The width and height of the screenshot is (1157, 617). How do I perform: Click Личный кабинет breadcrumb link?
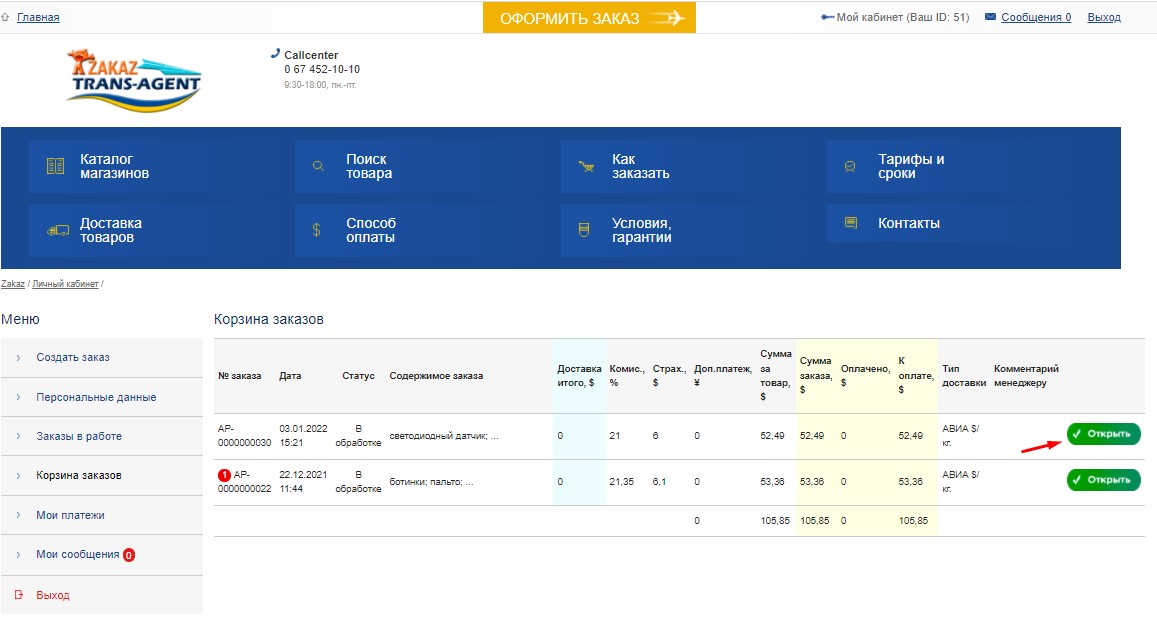click(65, 283)
